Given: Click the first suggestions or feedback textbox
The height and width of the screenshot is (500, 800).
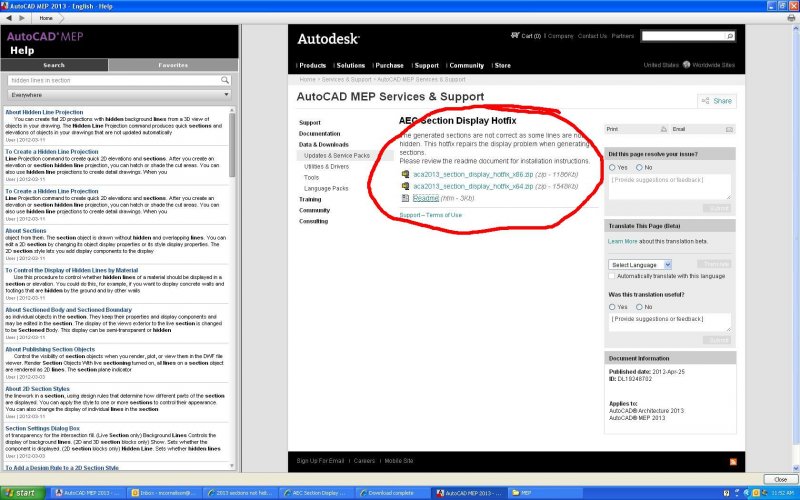Looking at the screenshot, I should point(669,187).
